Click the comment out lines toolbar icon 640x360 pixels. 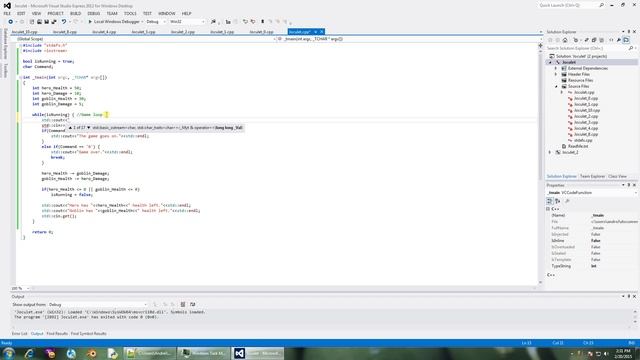tap(245, 22)
